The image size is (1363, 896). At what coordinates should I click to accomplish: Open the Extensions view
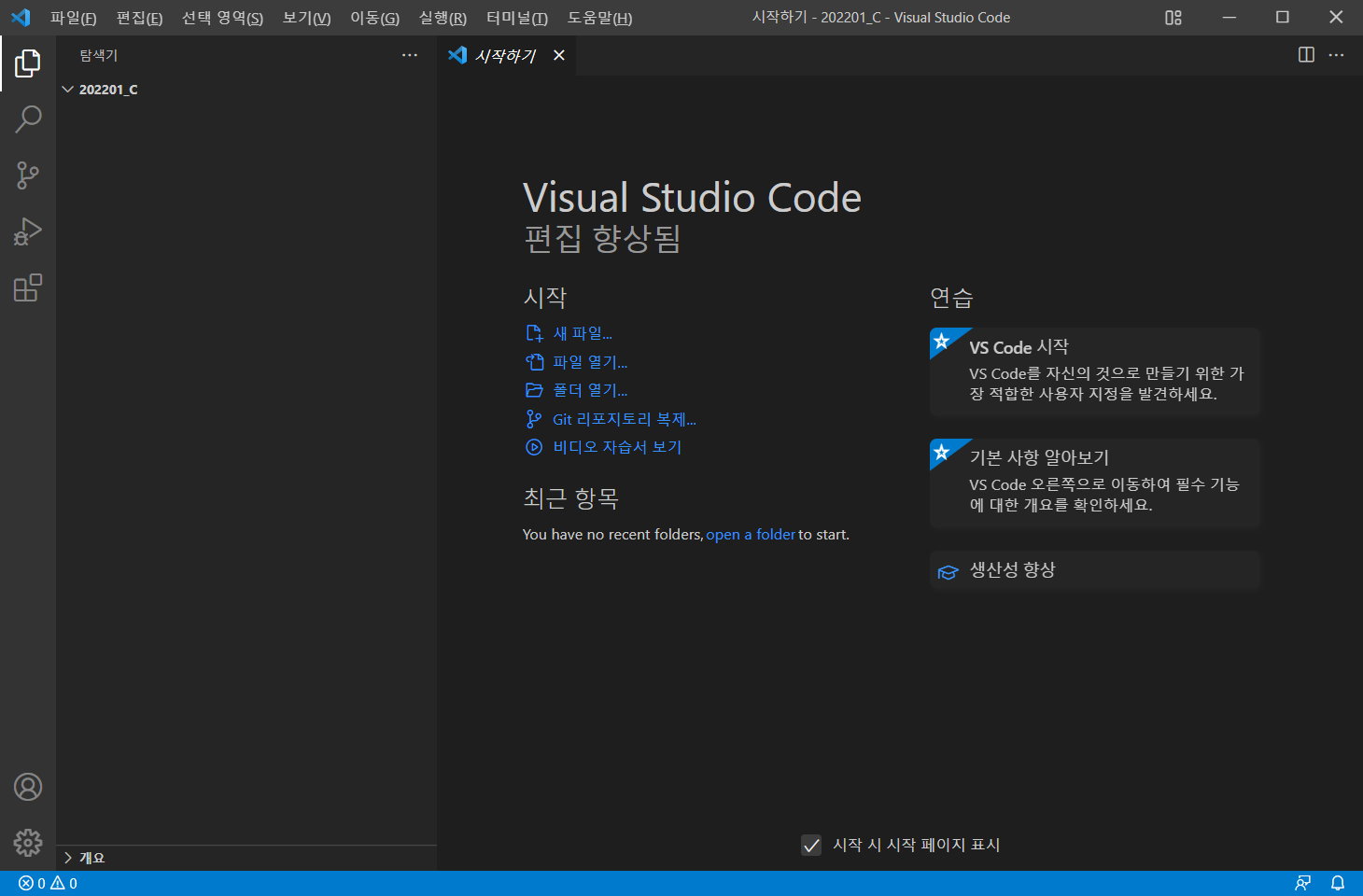pos(28,287)
